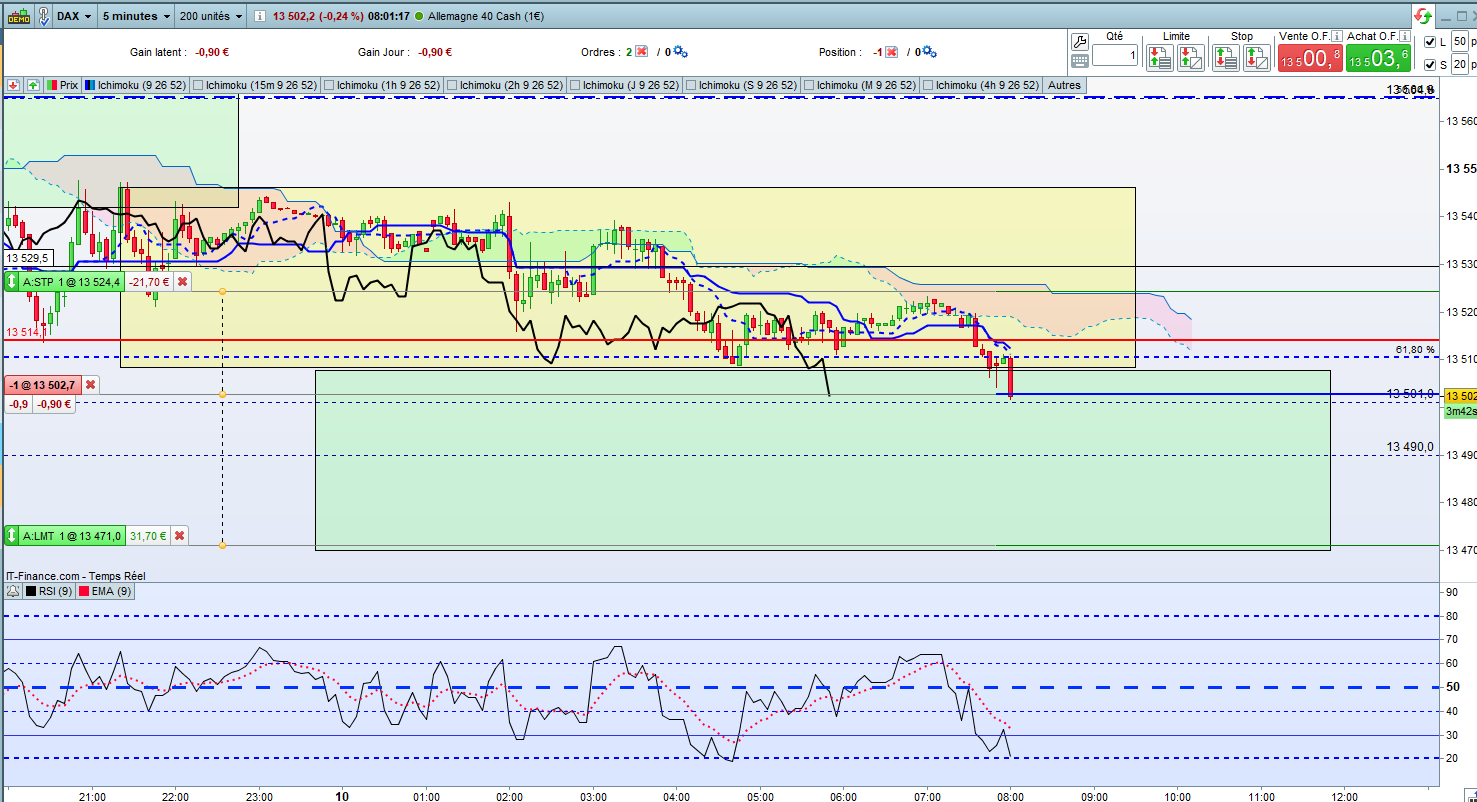Open the EMA (9) indicator settings

click(105, 591)
